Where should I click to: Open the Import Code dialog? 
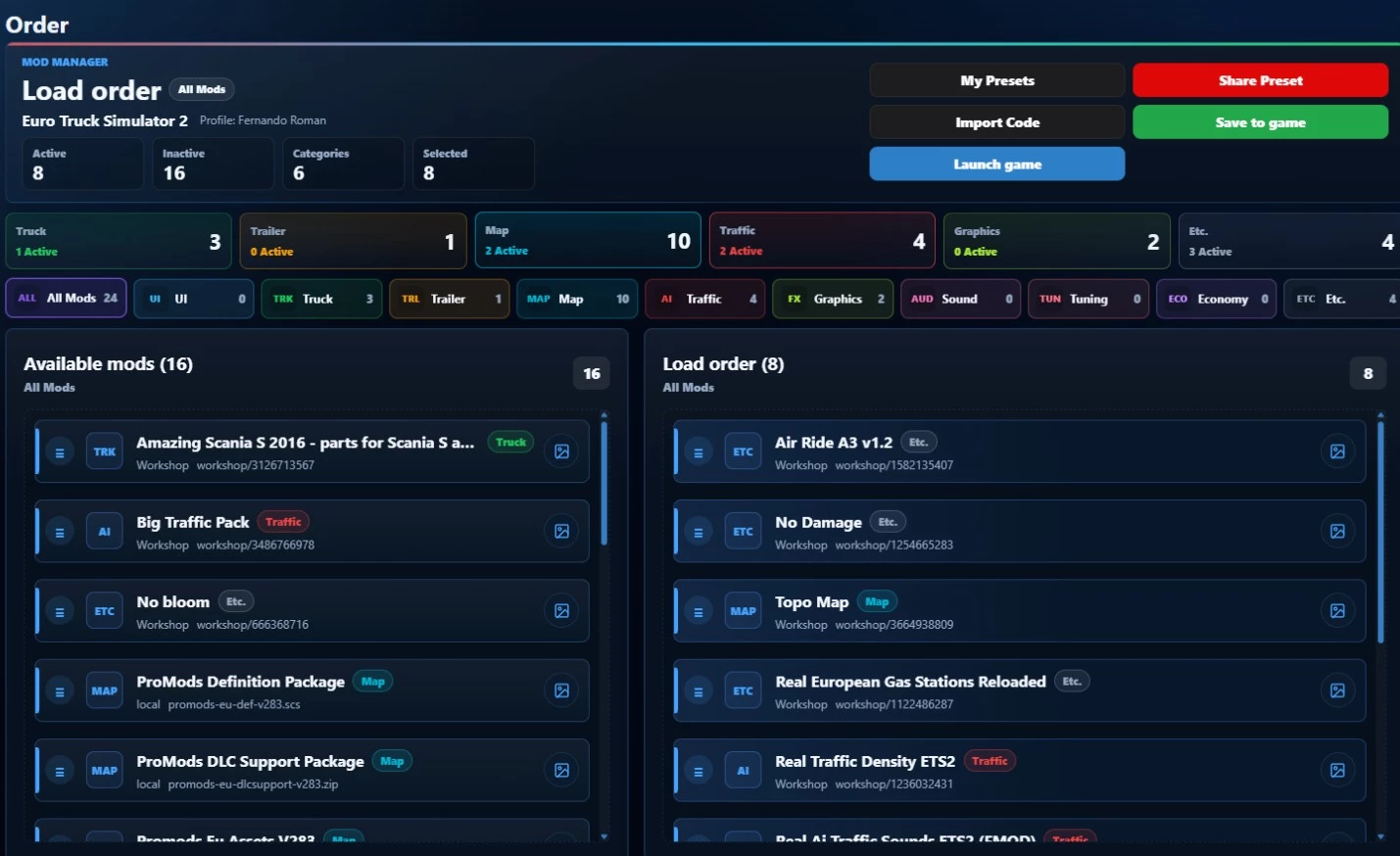click(996, 122)
